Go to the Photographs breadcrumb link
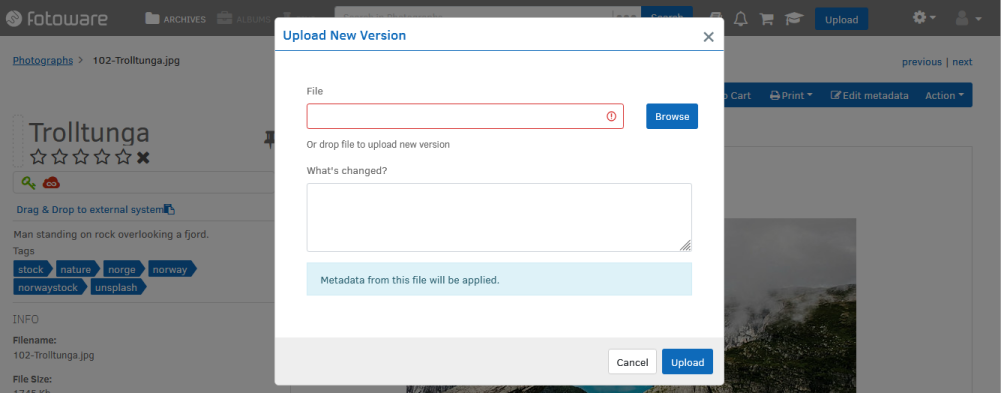The width and height of the screenshot is (1001, 393). click(43, 61)
